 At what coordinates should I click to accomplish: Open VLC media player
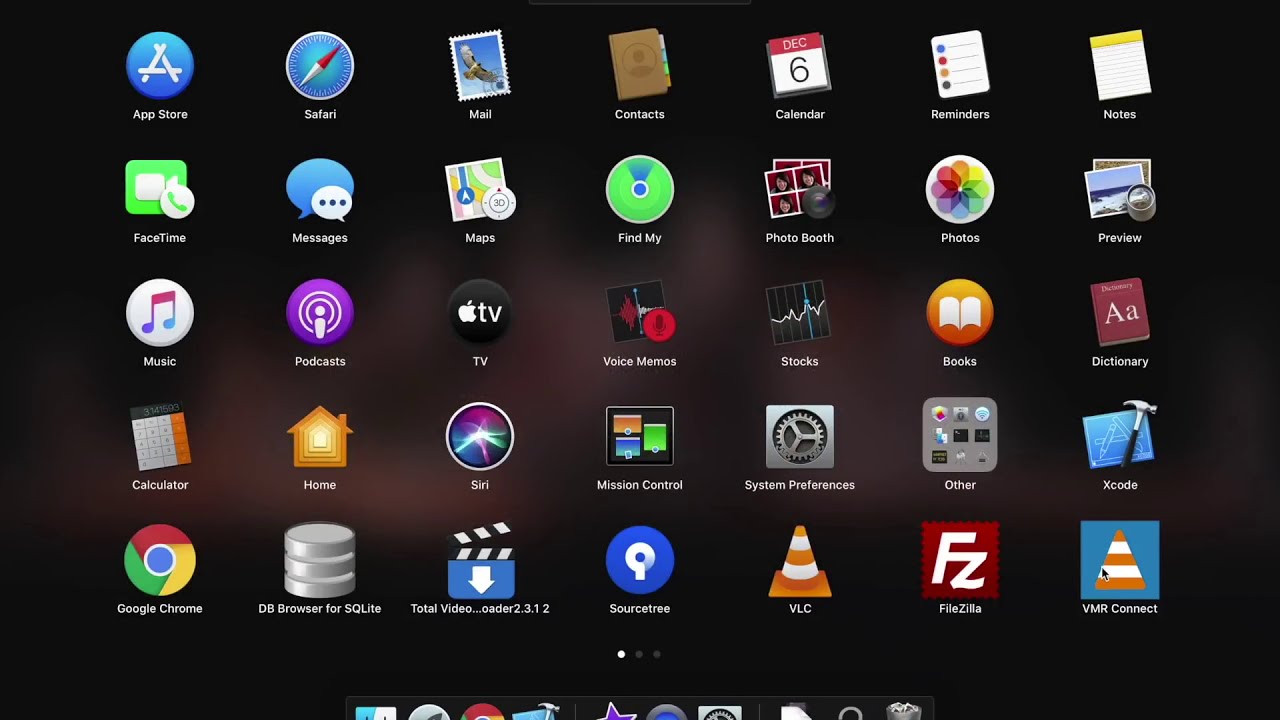point(800,560)
